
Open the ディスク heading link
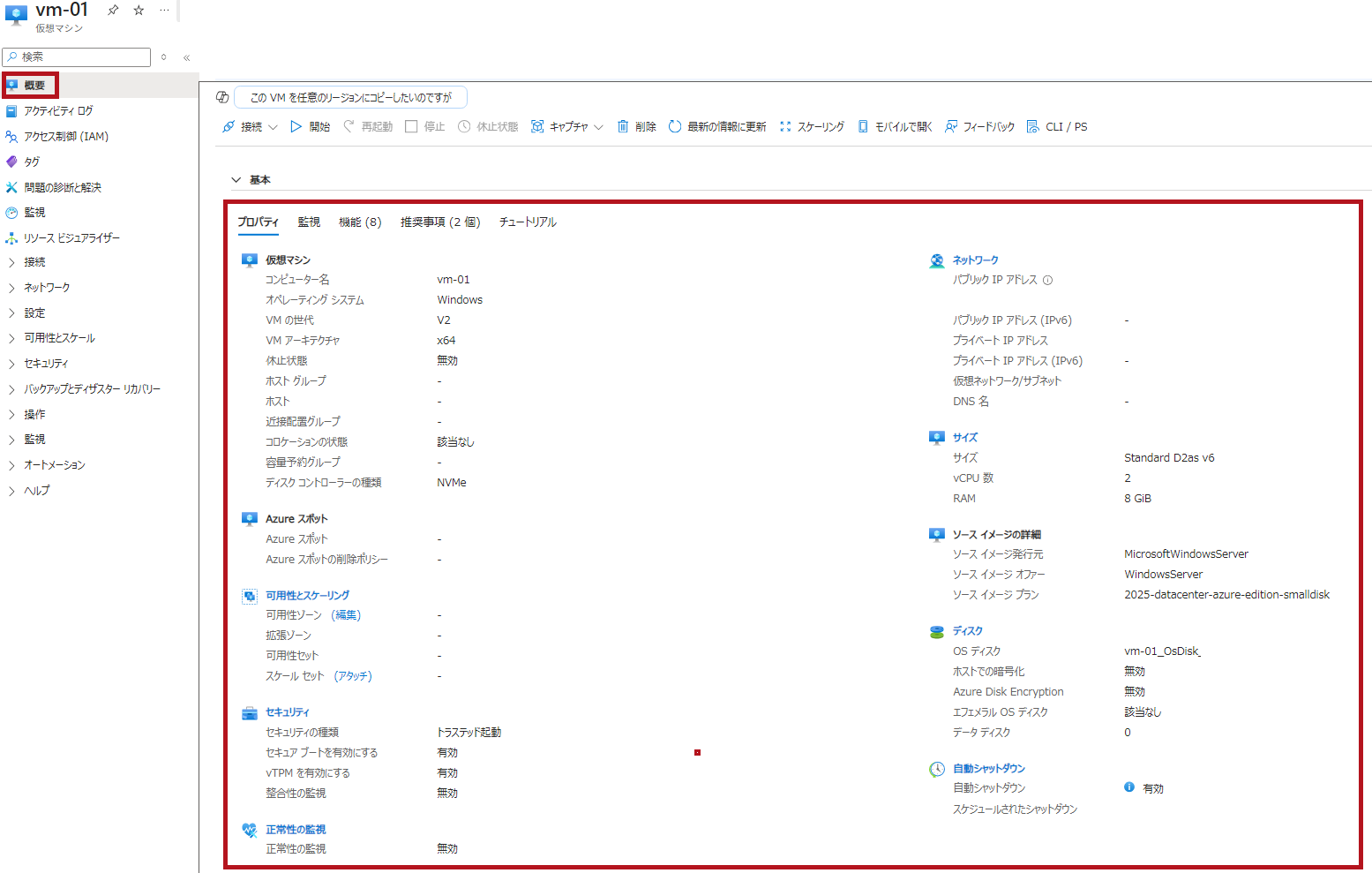968,631
